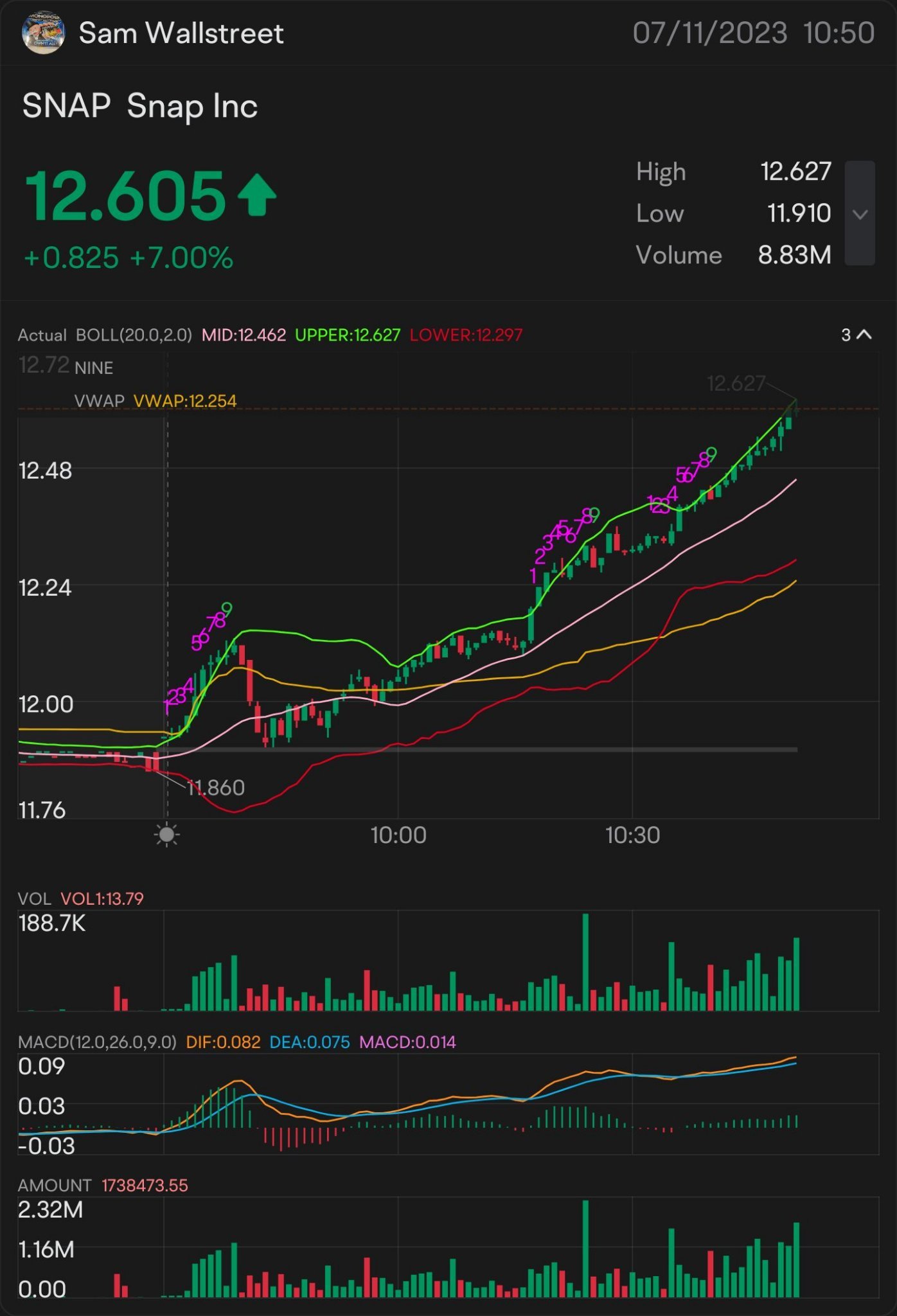Tap the 2.32M amount scale label
897x1316 pixels.
click(50, 1211)
